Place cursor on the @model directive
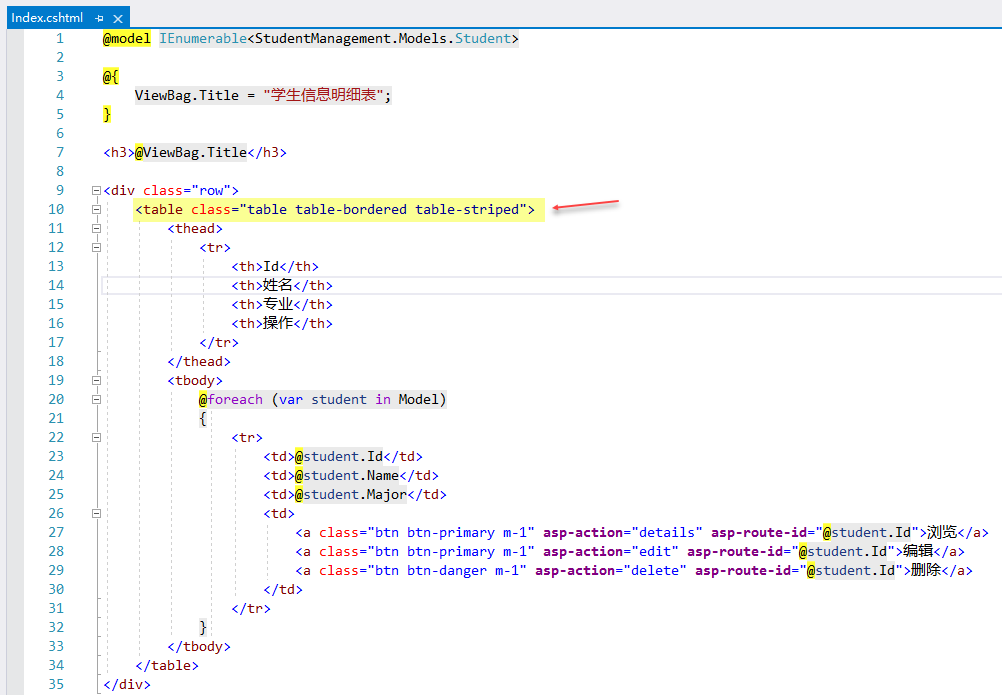 [126, 37]
